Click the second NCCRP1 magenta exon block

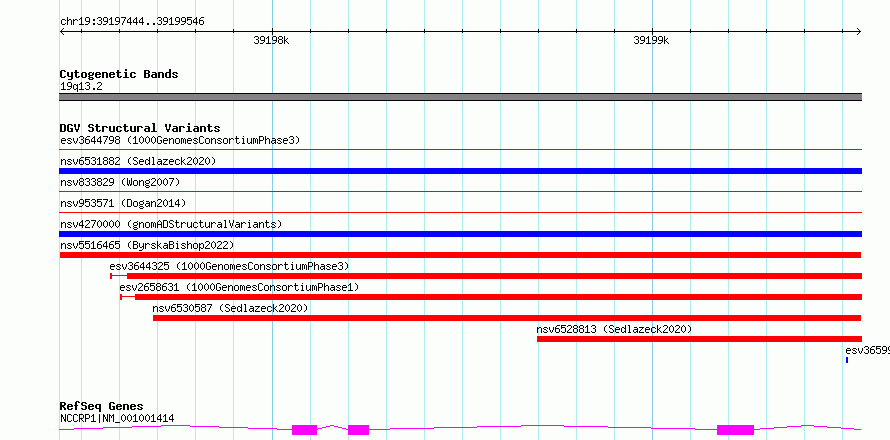(x=358, y=430)
